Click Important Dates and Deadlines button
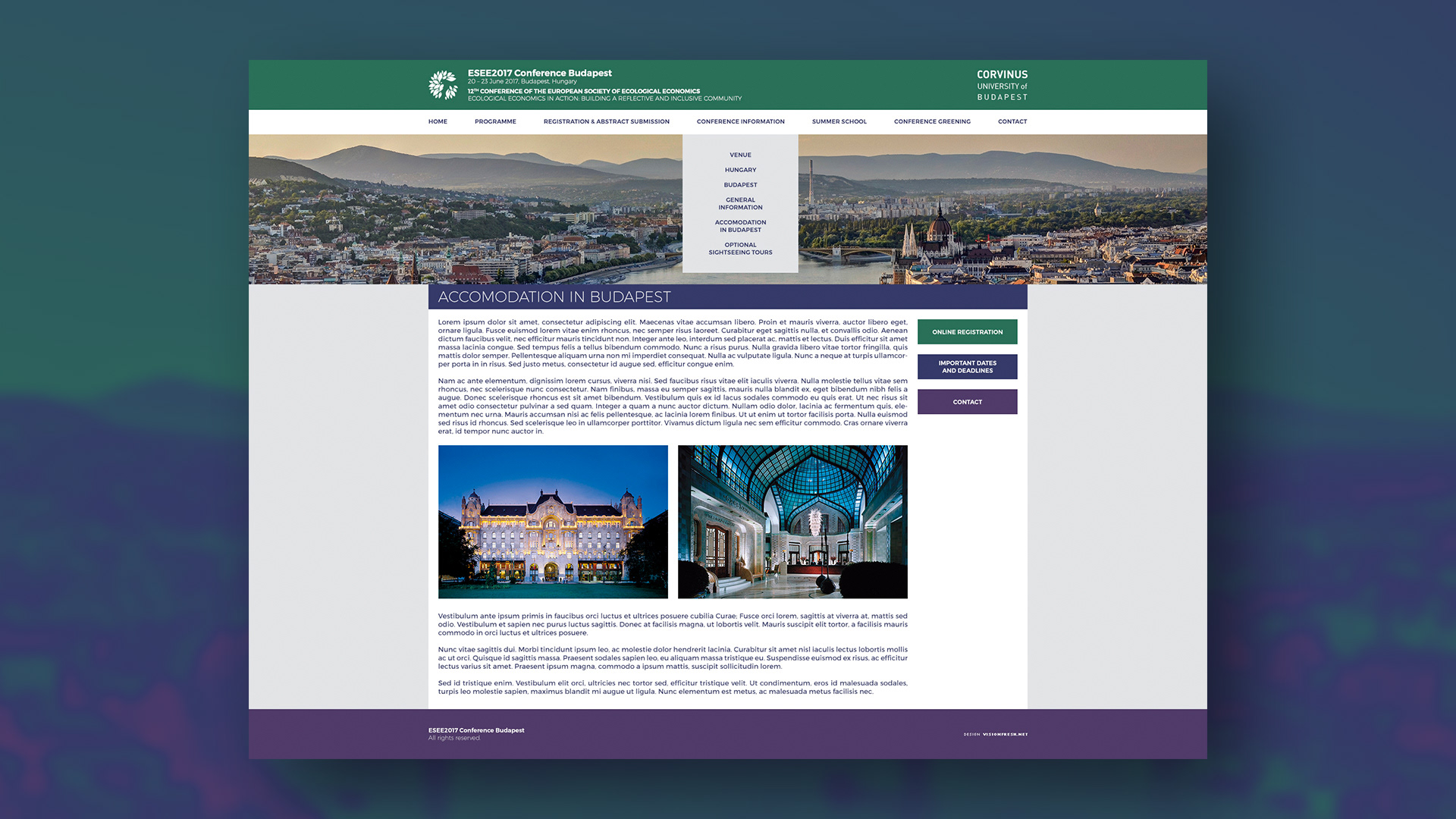The height and width of the screenshot is (819, 1456). click(967, 367)
